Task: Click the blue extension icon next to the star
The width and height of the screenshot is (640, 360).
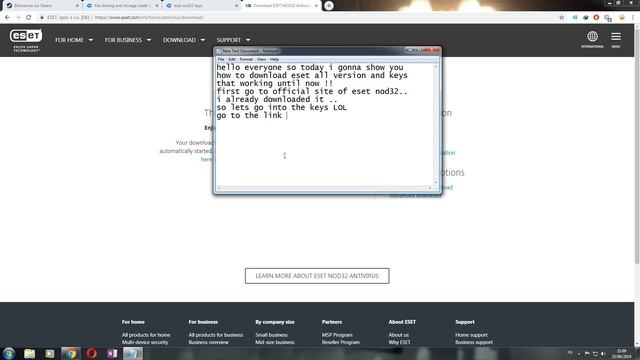Action: click(x=575, y=18)
